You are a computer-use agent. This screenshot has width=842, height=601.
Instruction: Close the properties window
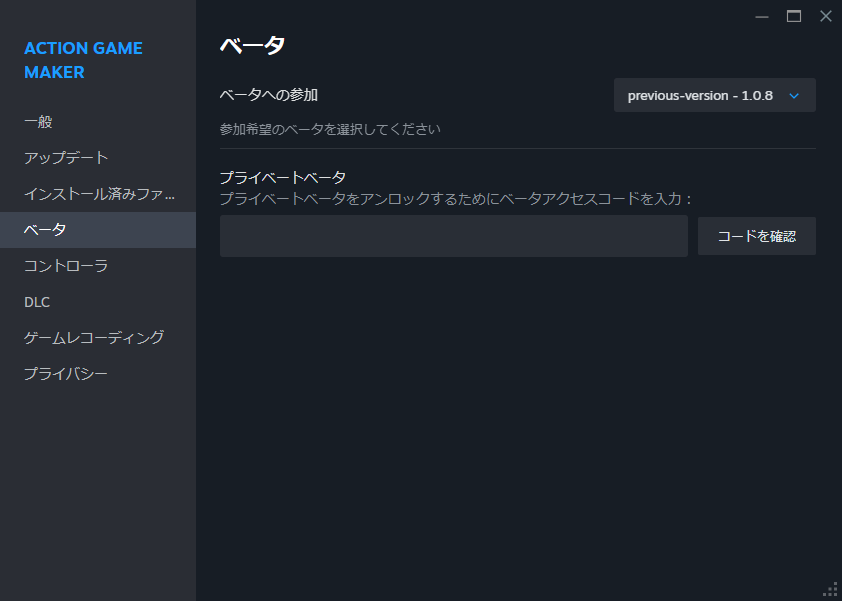pos(826,17)
